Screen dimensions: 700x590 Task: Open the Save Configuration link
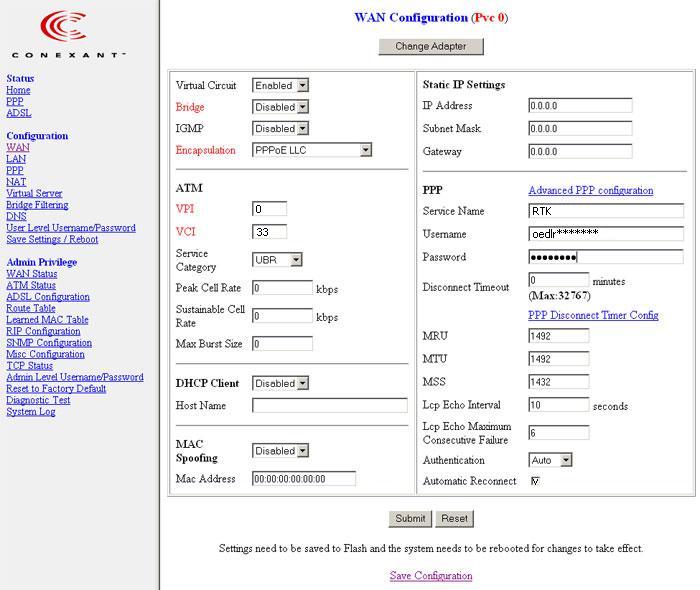[x=431, y=576]
